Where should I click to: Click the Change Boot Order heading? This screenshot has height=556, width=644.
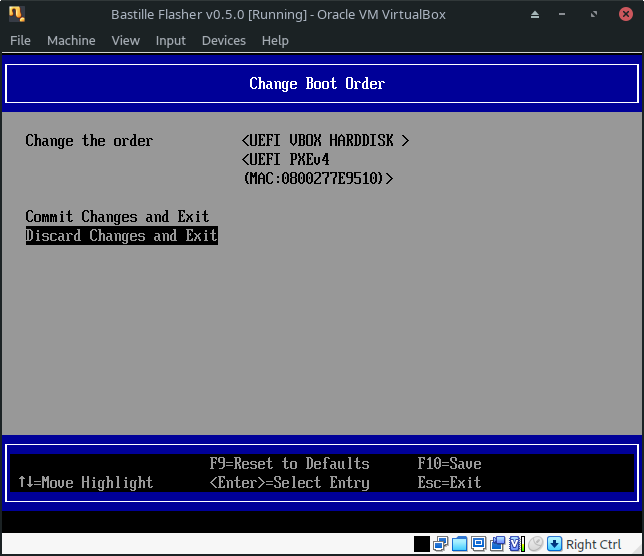317,84
